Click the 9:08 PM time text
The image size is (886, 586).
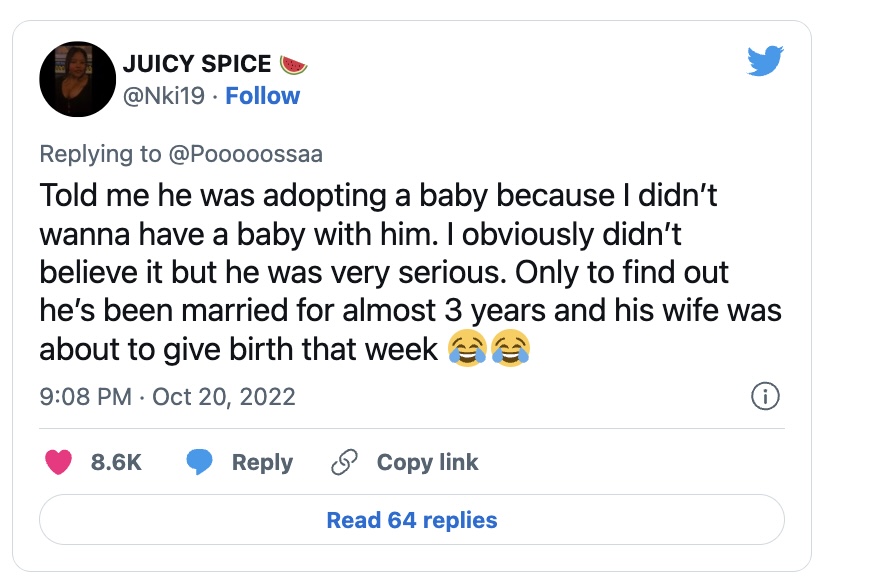pos(85,397)
